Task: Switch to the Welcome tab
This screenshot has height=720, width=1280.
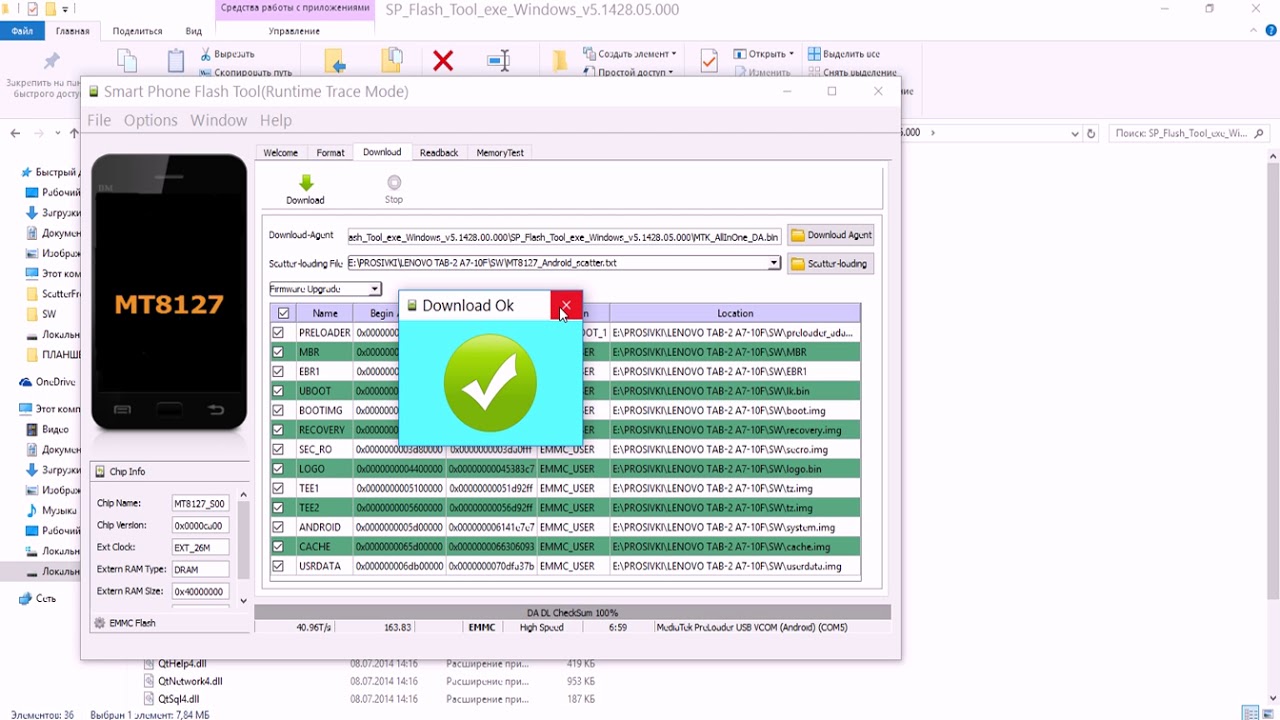Action: (x=281, y=153)
